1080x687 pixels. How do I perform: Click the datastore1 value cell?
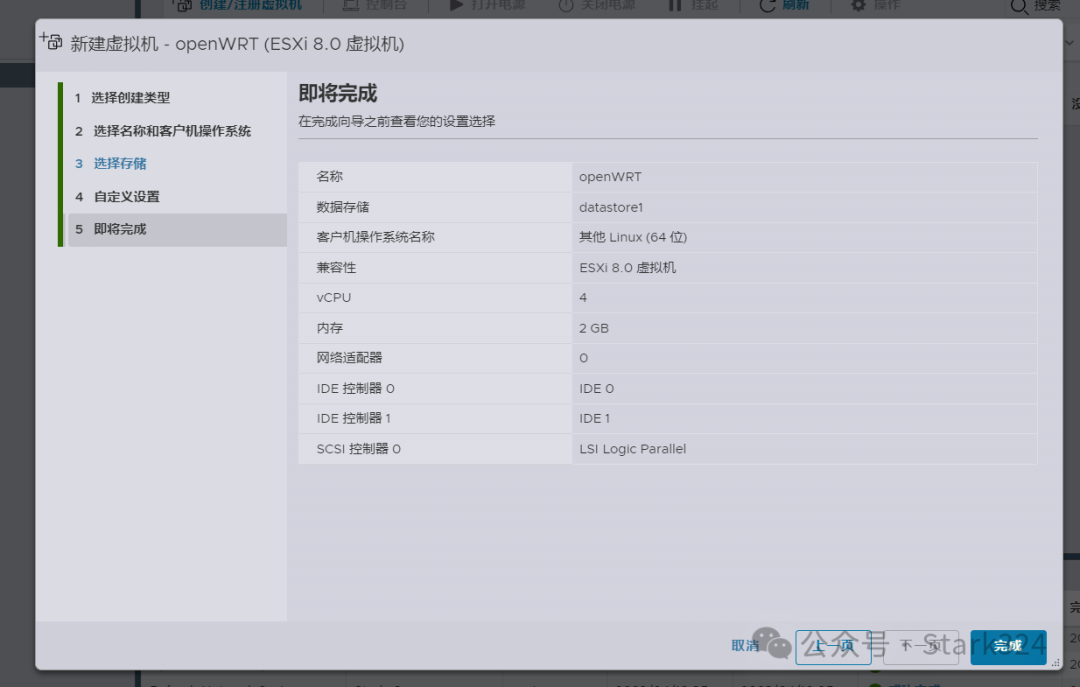pos(804,207)
